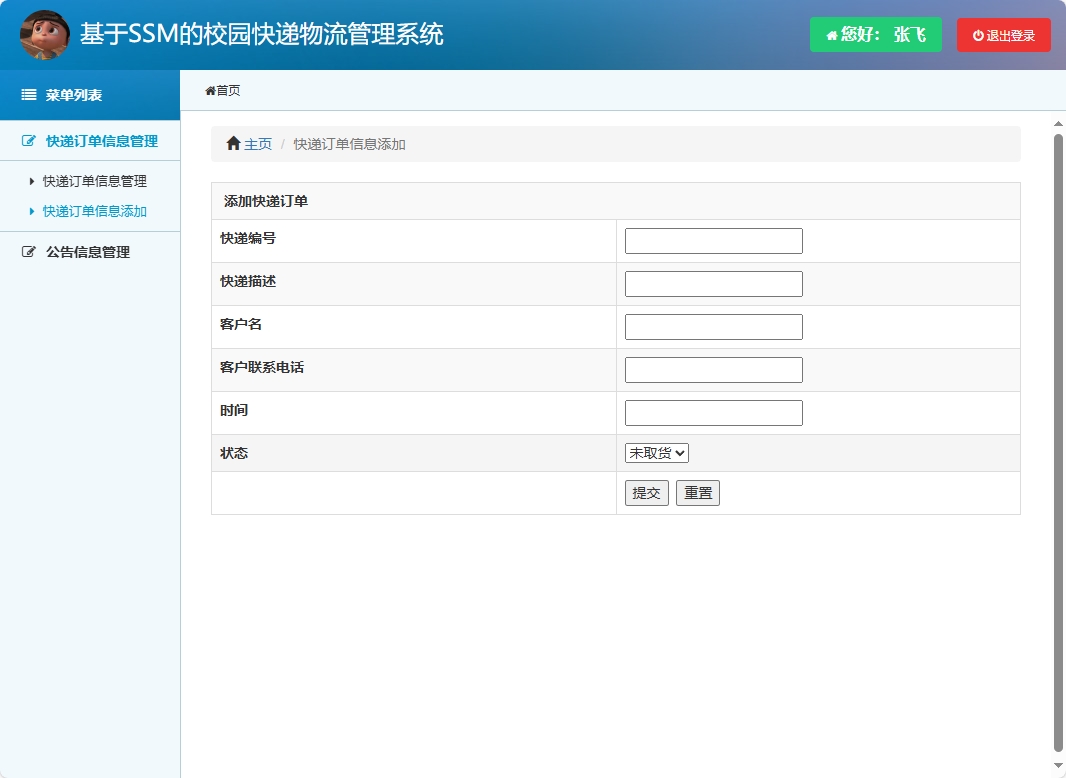Click the cartoon avatar in the top header
This screenshot has width=1066, height=778.
coord(44,34)
